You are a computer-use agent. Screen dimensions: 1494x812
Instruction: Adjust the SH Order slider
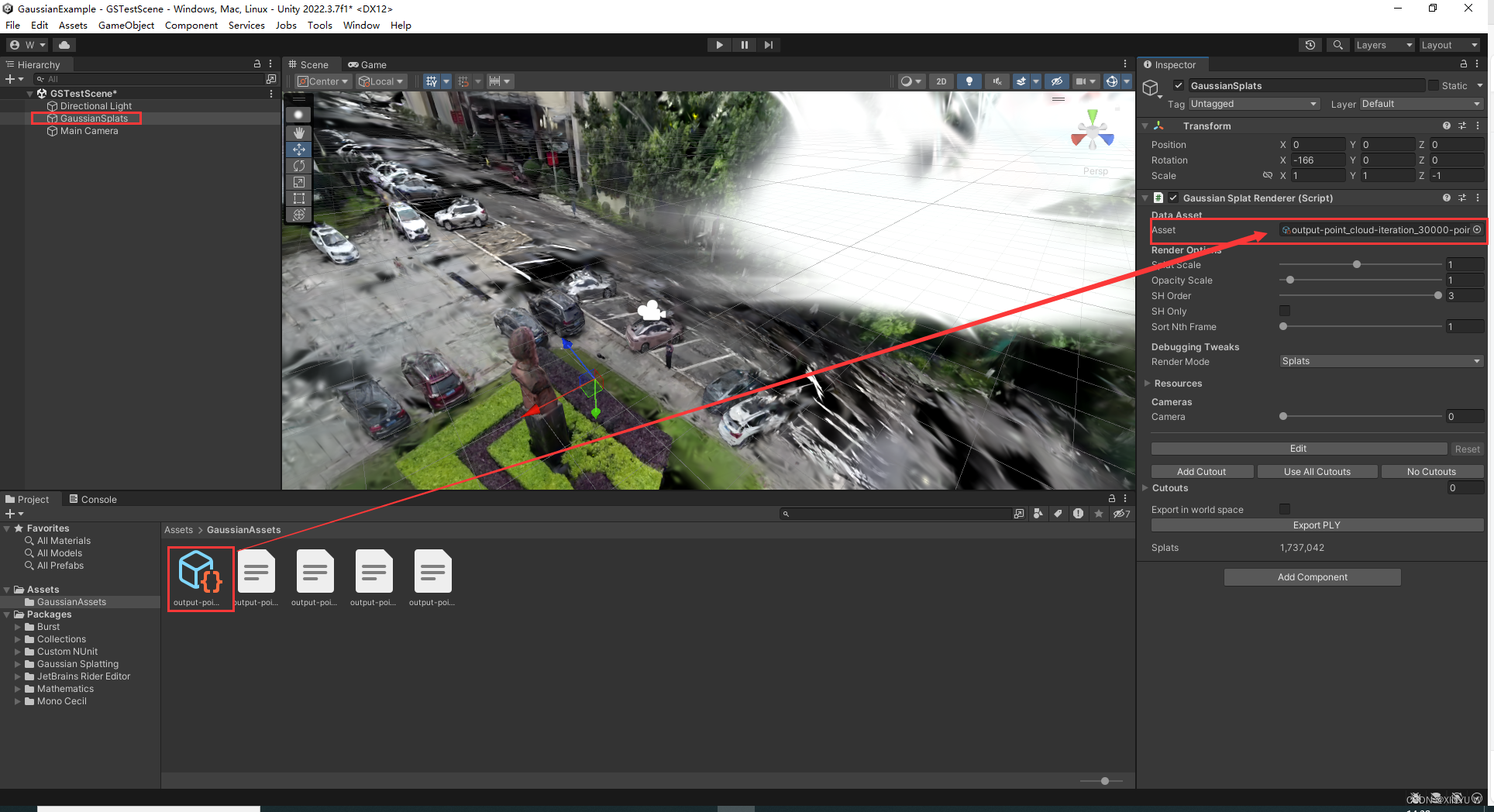(1437, 295)
